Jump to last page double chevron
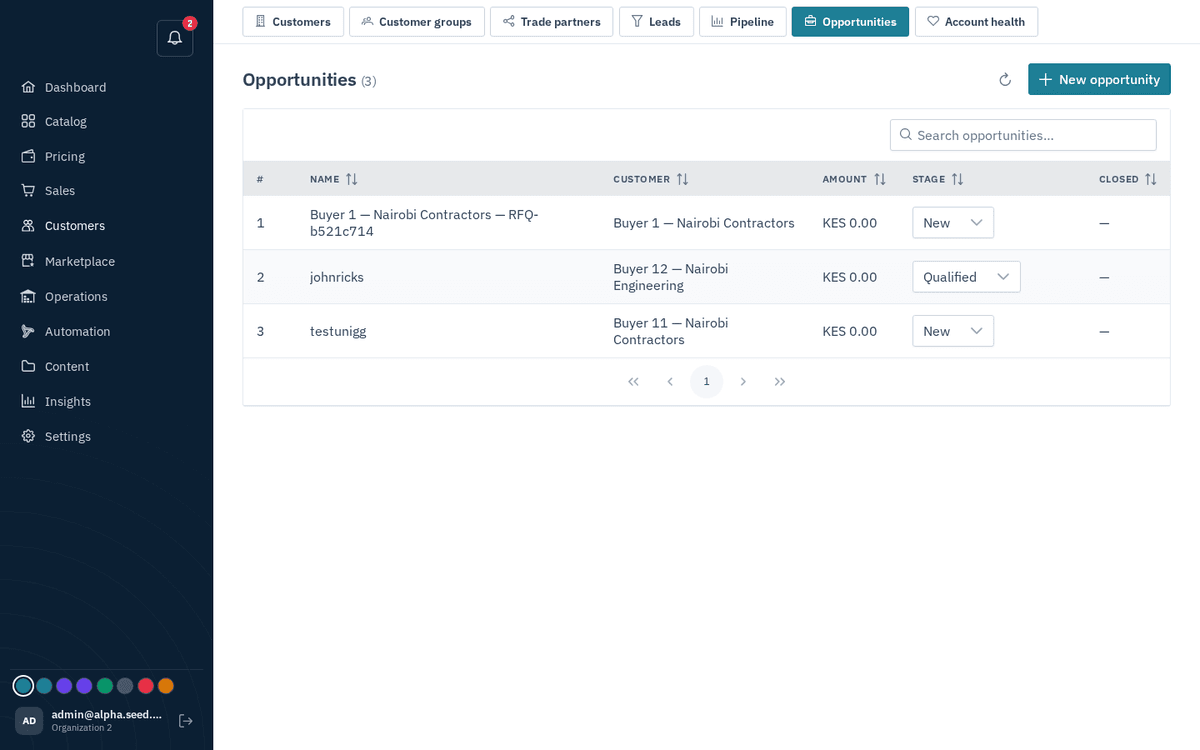The width and height of the screenshot is (1200, 750). 780,381
